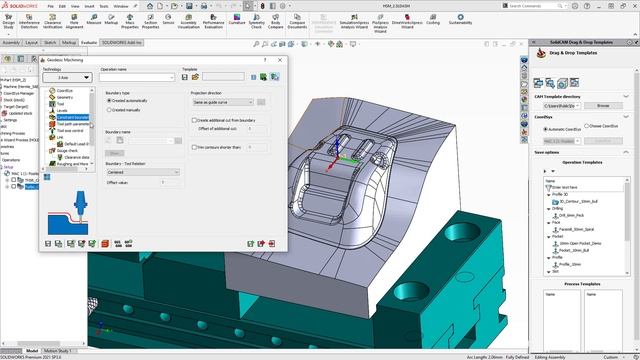The height and width of the screenshot is (360, 640).
Task: Collapse the CAM Template directory section
Action: click(x=626, y=96)
